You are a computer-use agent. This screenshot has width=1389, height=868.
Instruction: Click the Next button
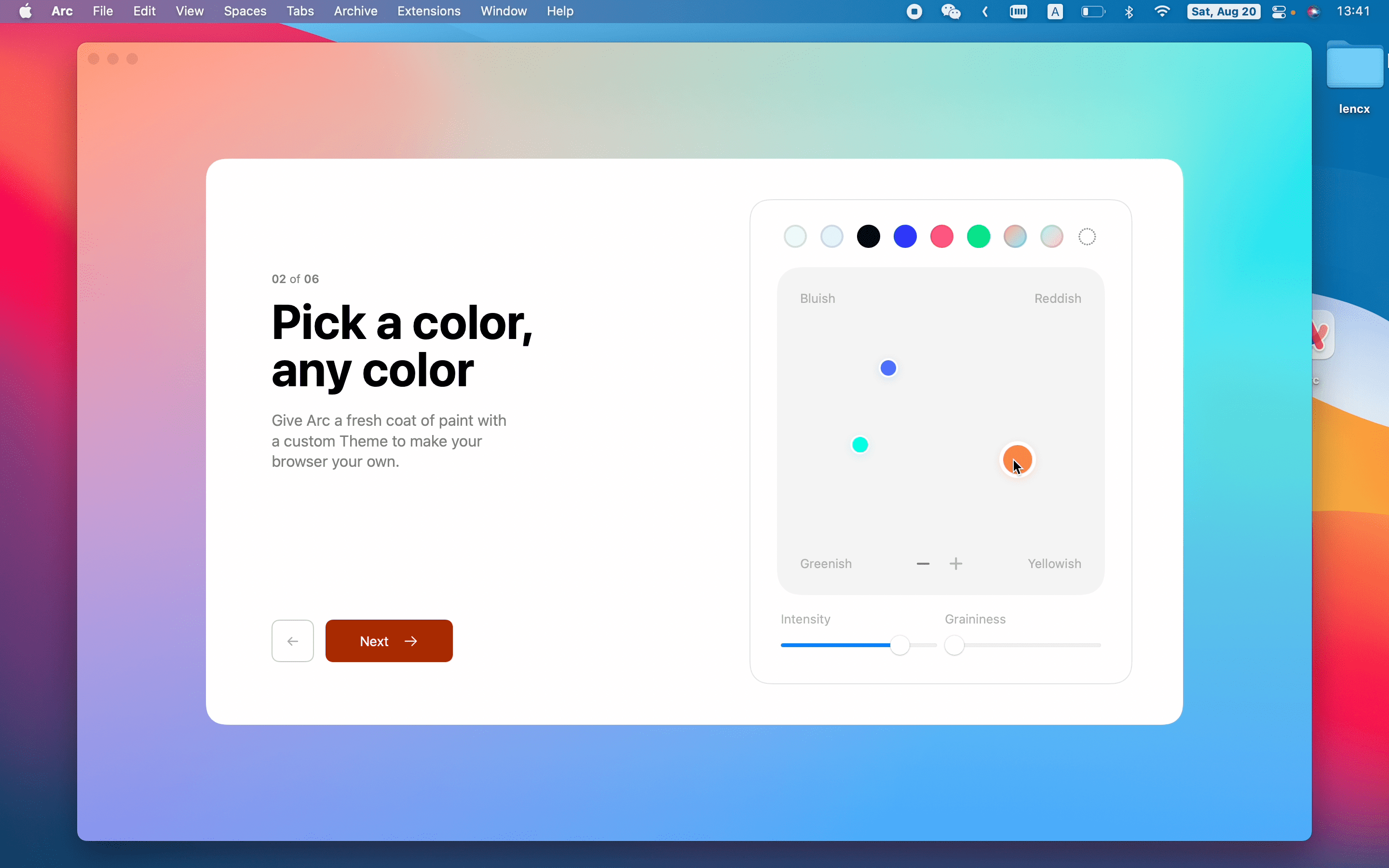(x=389, y=641)
